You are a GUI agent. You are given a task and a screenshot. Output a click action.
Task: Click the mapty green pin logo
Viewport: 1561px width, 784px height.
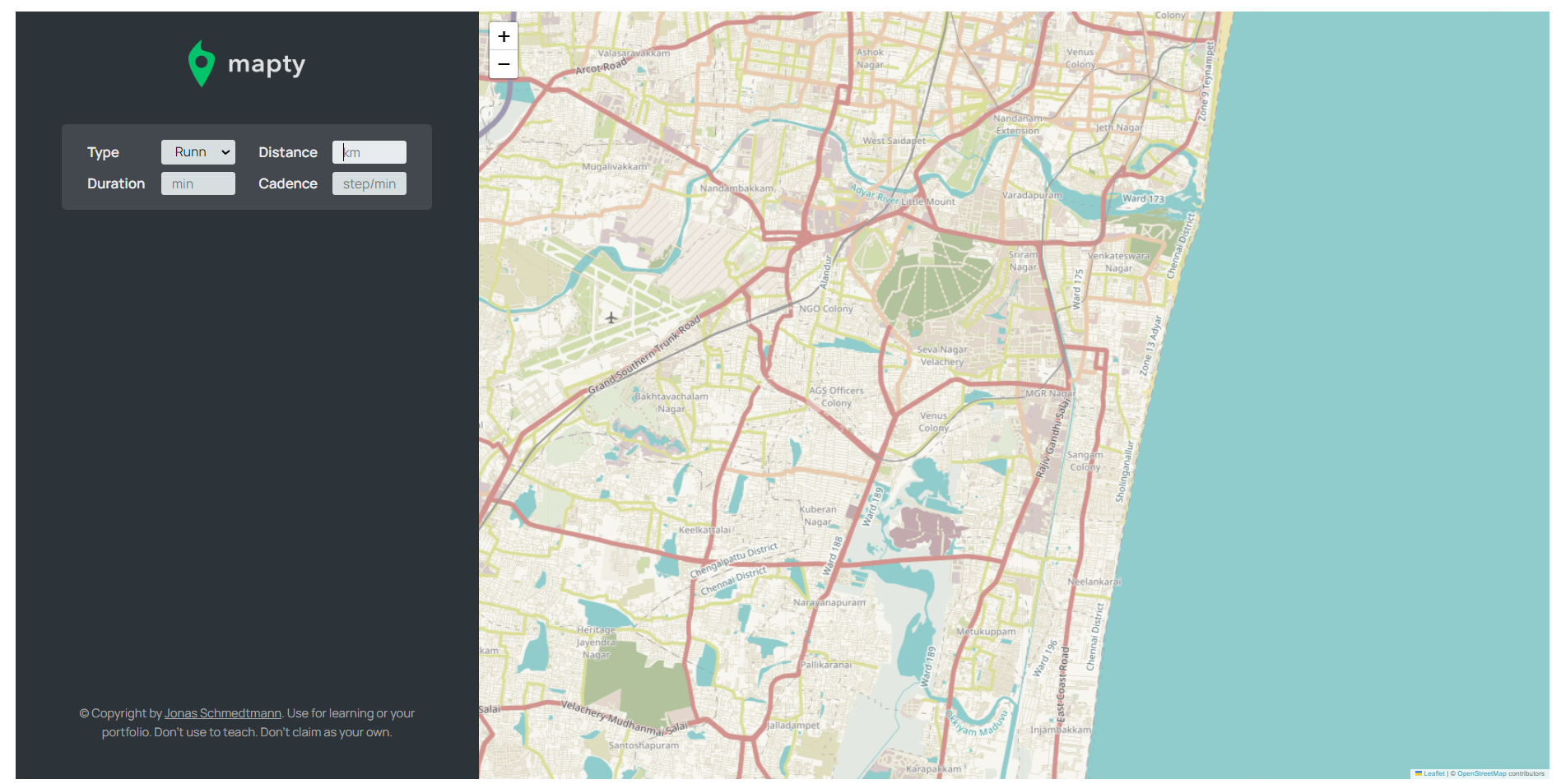pos(202,63)
